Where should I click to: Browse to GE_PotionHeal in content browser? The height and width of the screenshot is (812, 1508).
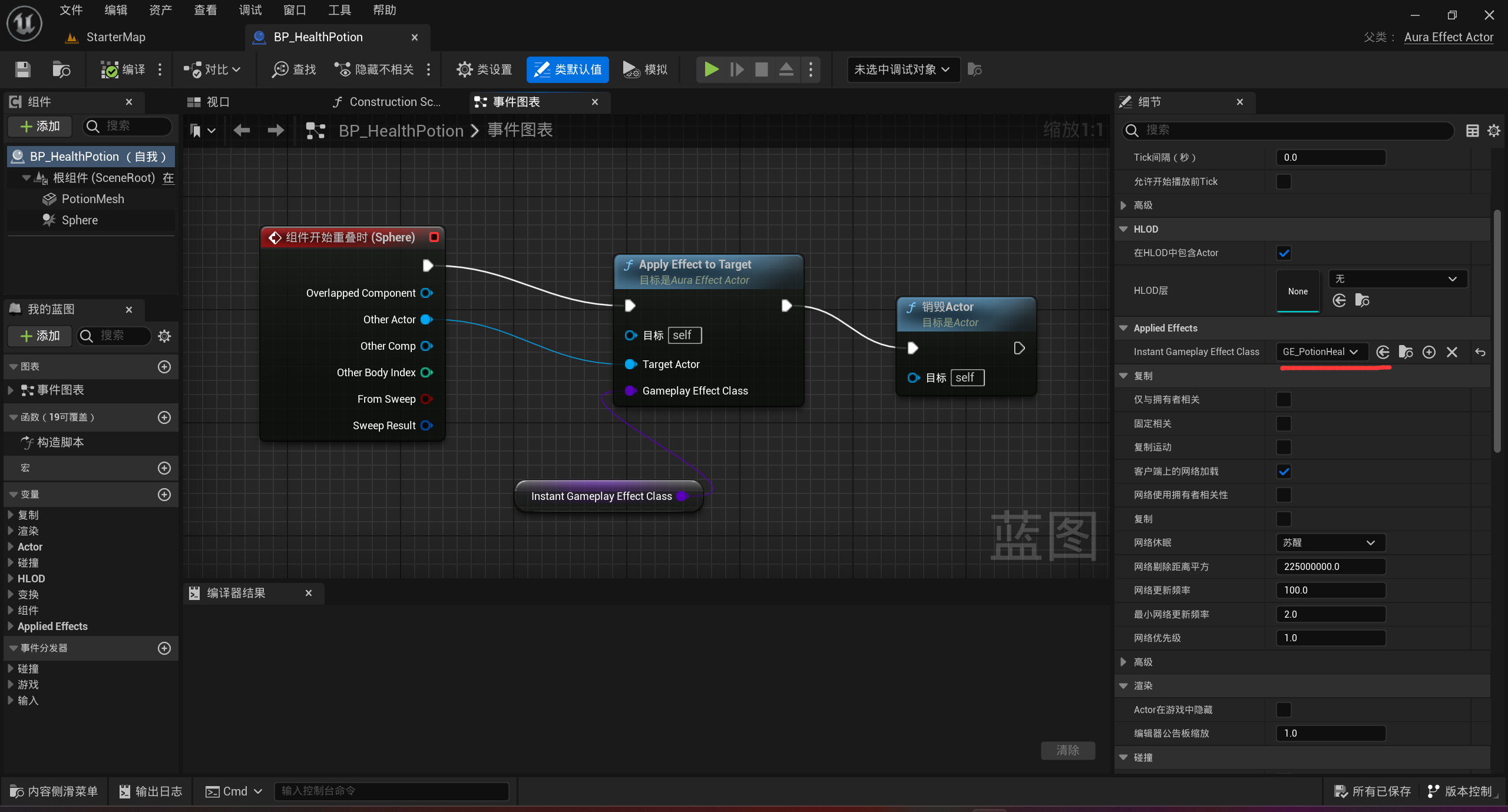click(1406, 352)
